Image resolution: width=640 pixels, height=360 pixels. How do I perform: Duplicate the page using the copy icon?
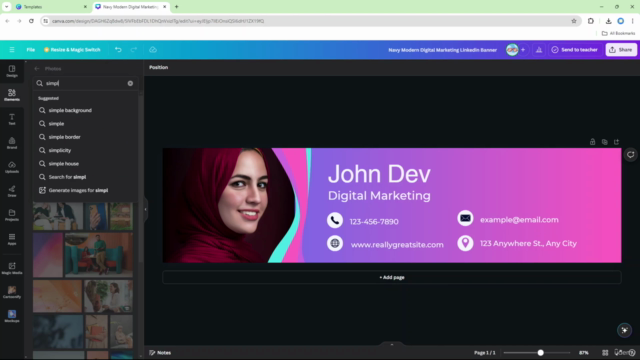pyautogui.click(x=604, y=142)
